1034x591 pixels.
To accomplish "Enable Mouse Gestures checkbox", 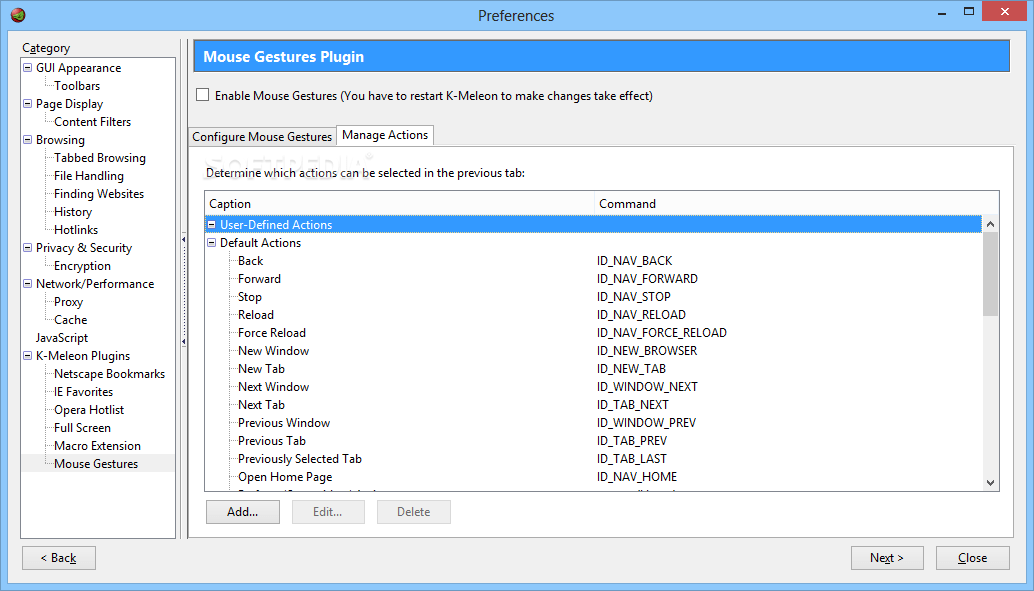I will (203, 96).
